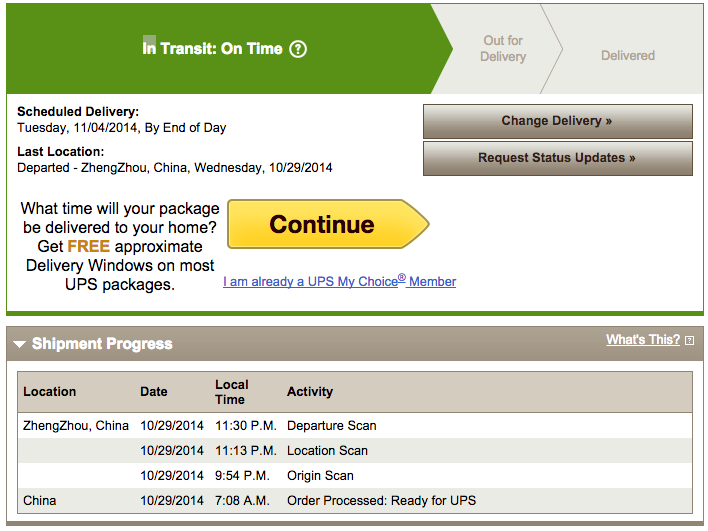Open the What's This? link

tap(643, 340)
